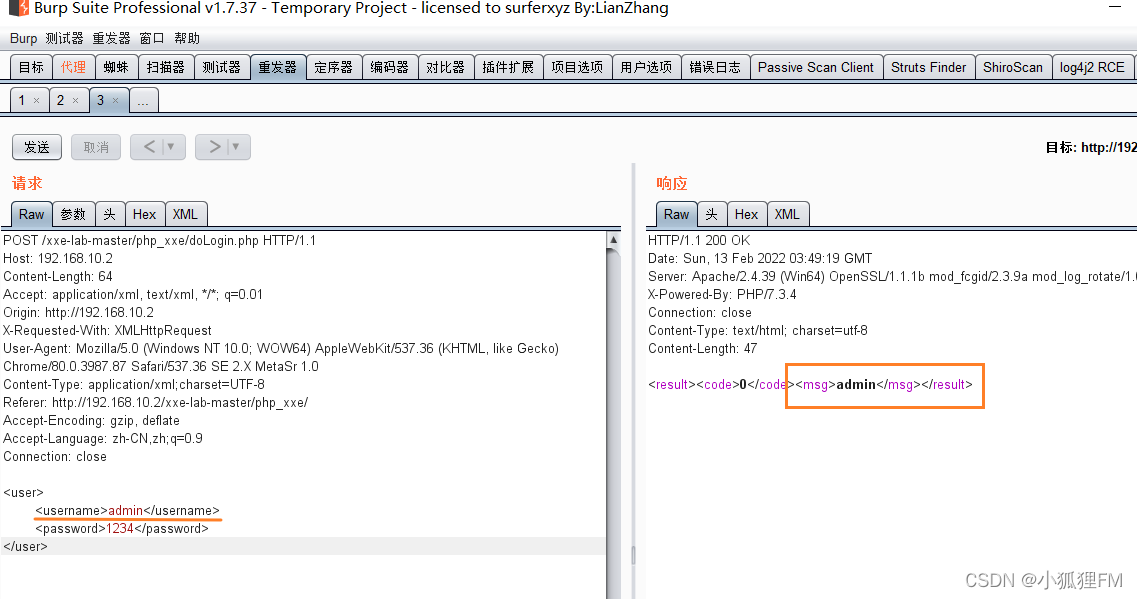Open the log4j2 RCE tab
This screenshot has width=1137, height=599.
1092,67
